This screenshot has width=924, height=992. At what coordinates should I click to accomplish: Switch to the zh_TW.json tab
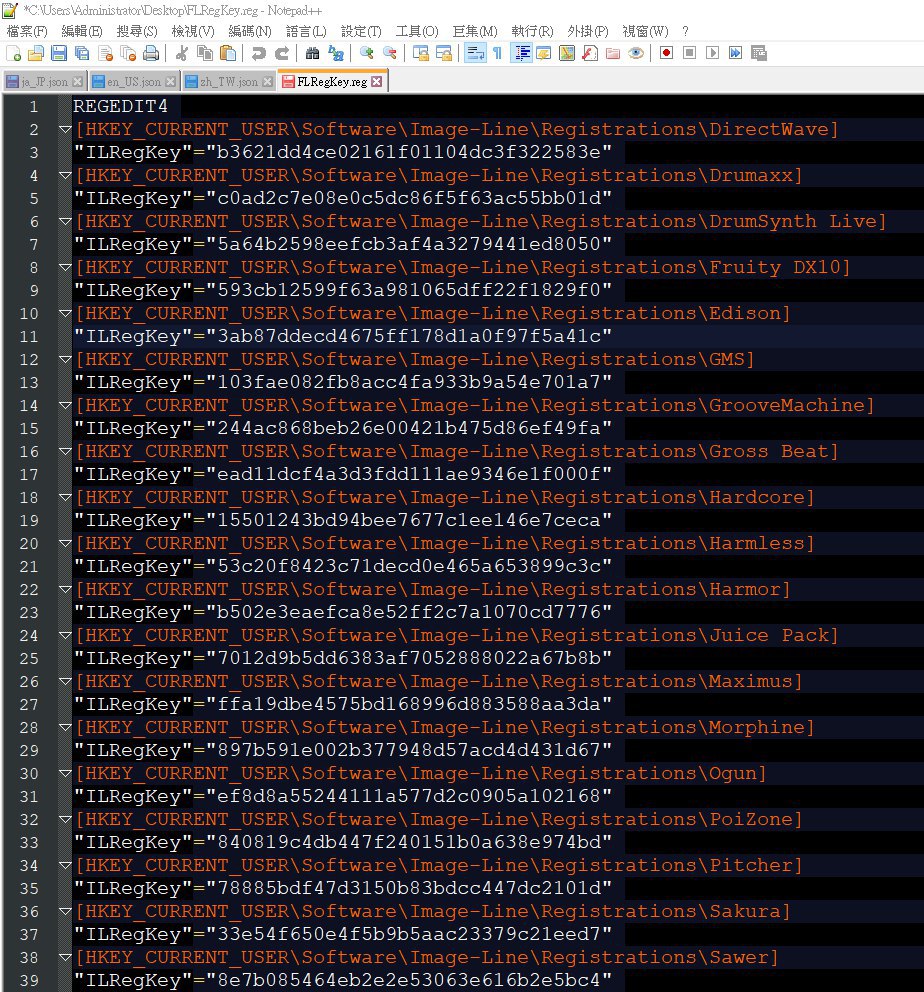pyautogui.click(x=228, y=81)
